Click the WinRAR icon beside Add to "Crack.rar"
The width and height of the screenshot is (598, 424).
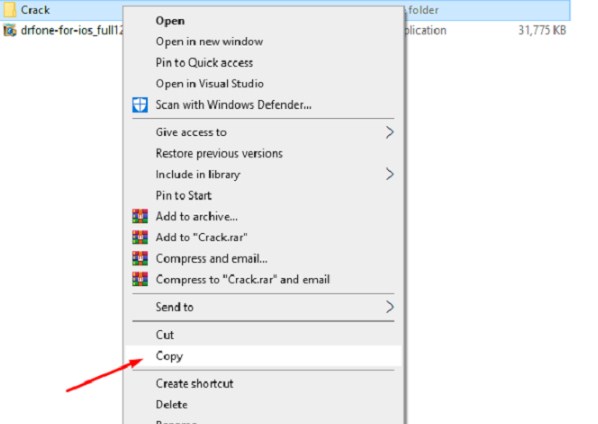pyautogui.click(x=140, y=237)
